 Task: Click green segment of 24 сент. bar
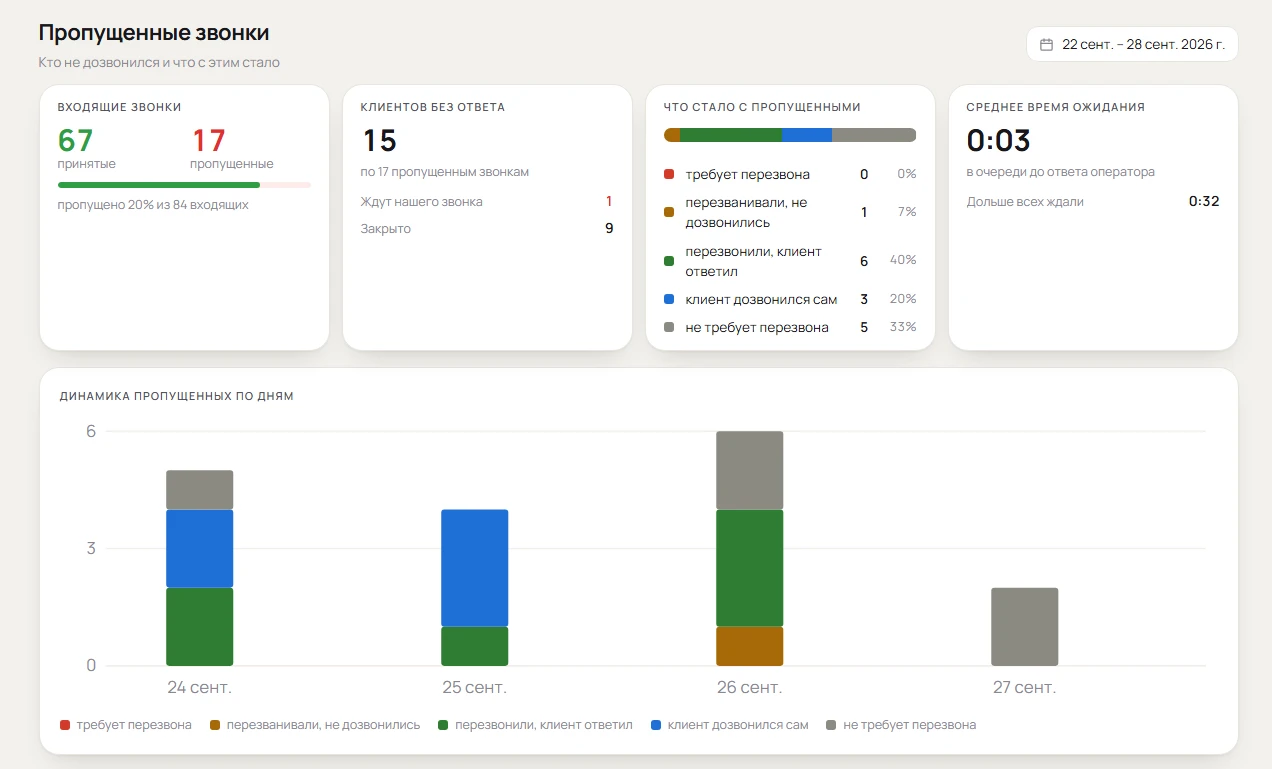(x=199, y=627)
